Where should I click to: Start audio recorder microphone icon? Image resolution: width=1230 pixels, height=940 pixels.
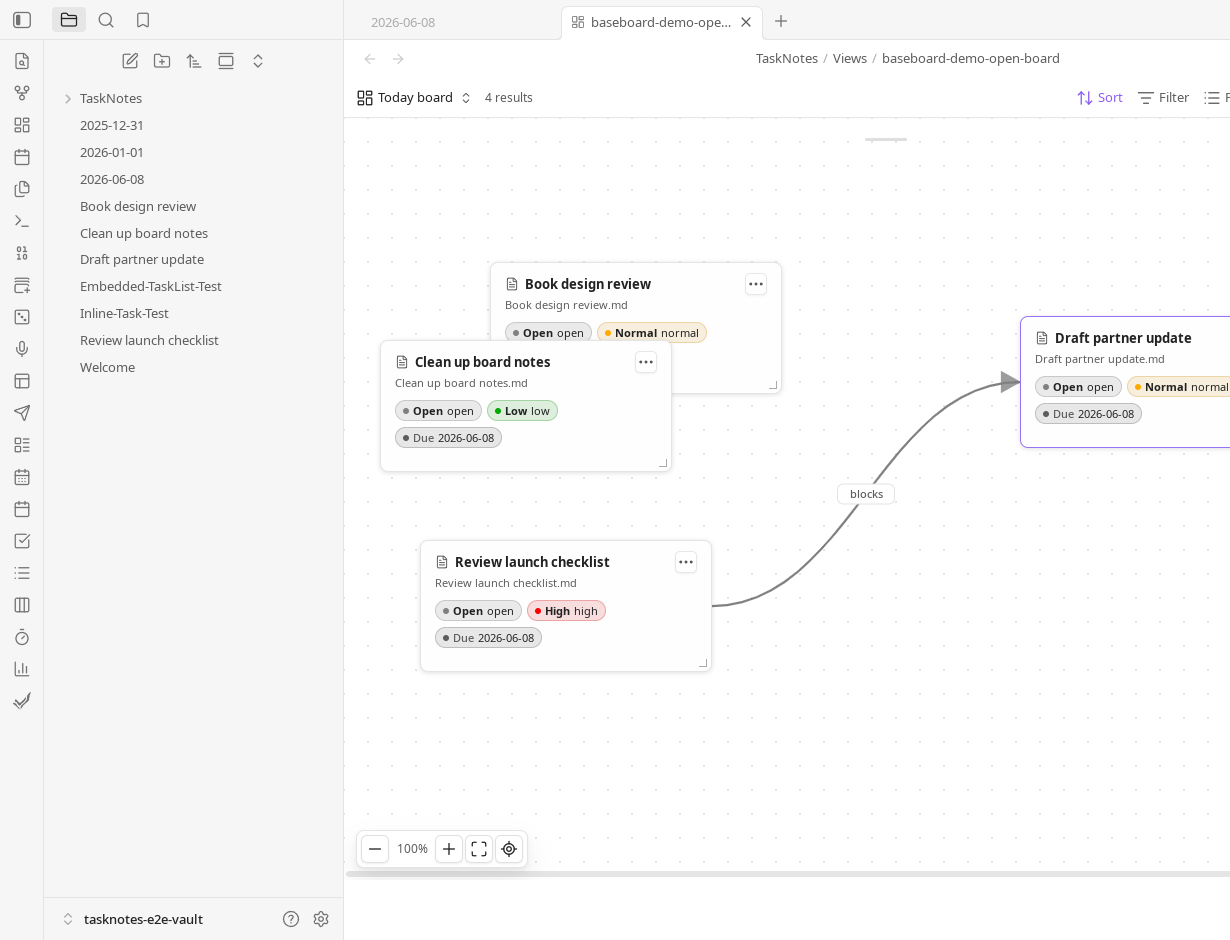[22, 349]
